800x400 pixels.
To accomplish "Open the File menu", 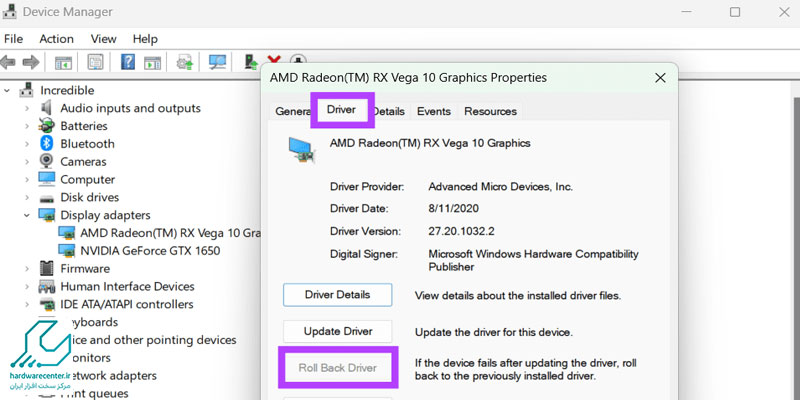I will click(x=13, y=39).
